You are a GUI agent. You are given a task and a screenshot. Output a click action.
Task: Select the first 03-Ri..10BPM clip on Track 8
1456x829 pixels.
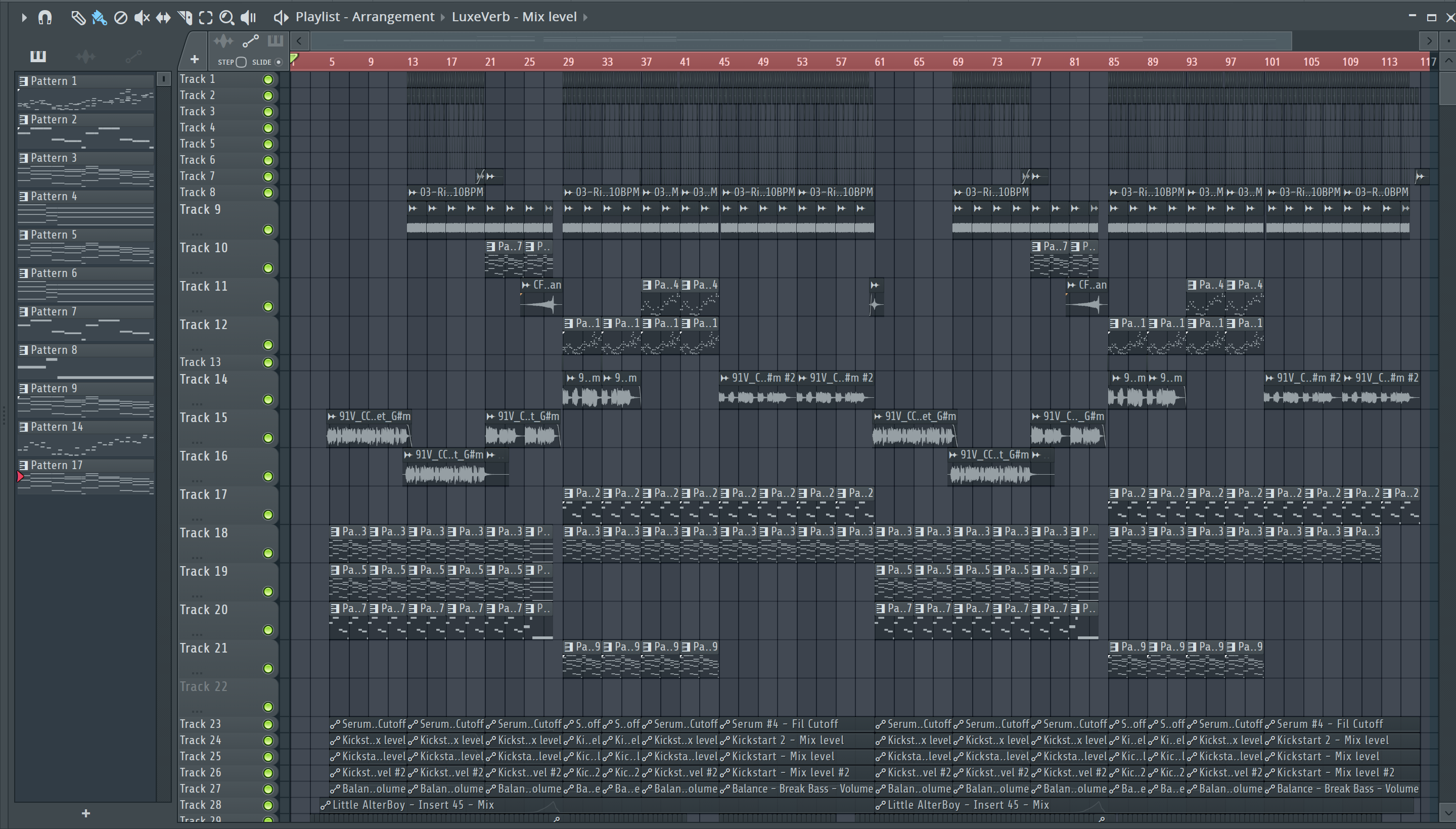coord(445,193)
